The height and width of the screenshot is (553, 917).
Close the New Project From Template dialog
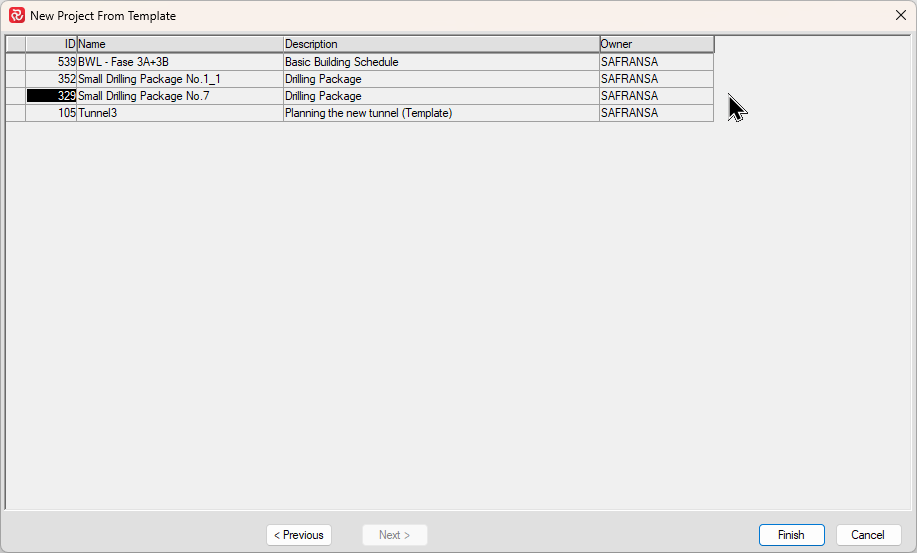(x=900, y=15)
